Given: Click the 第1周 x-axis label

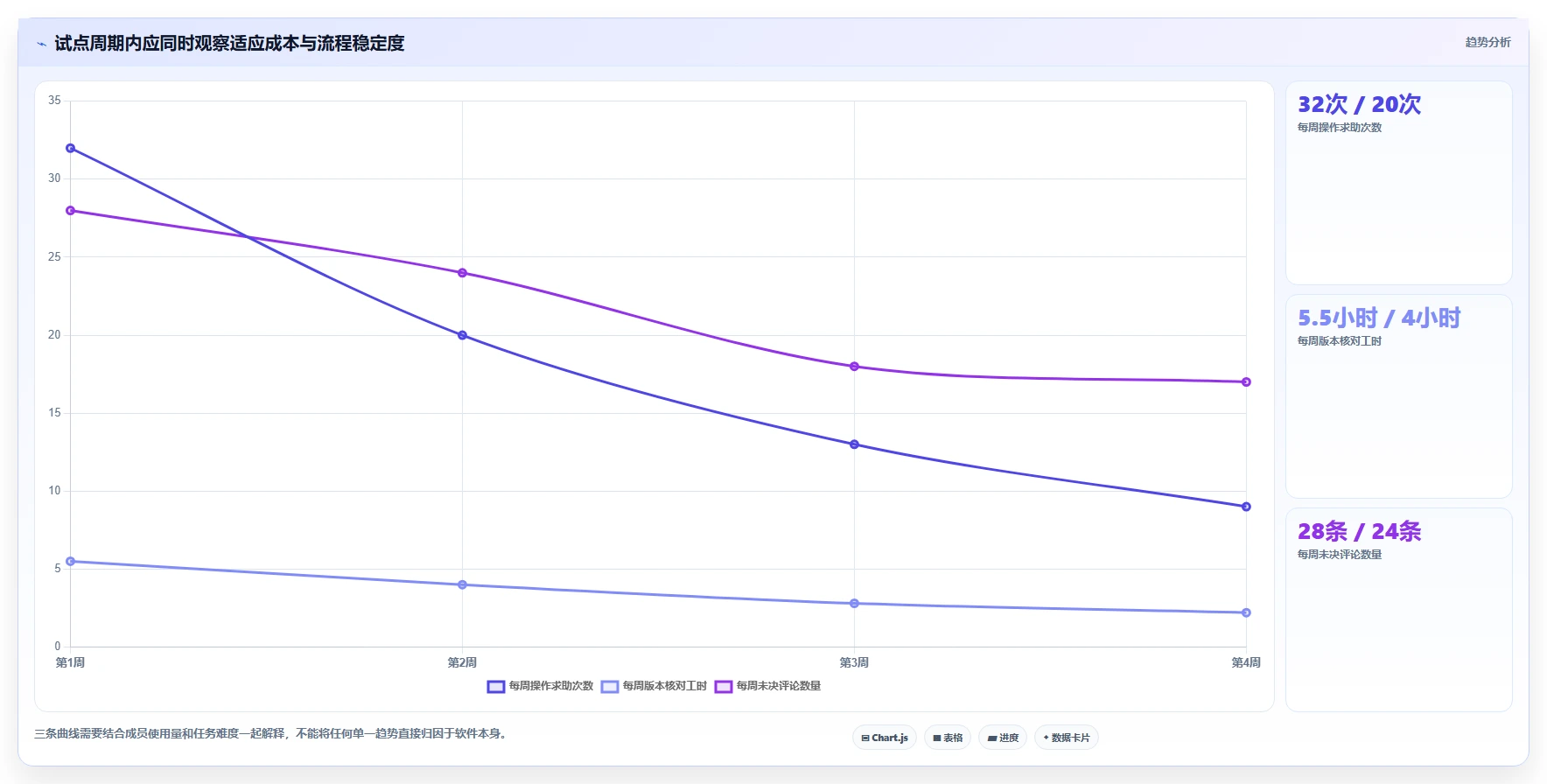Looking at the screenshot, I should point(71,662).
